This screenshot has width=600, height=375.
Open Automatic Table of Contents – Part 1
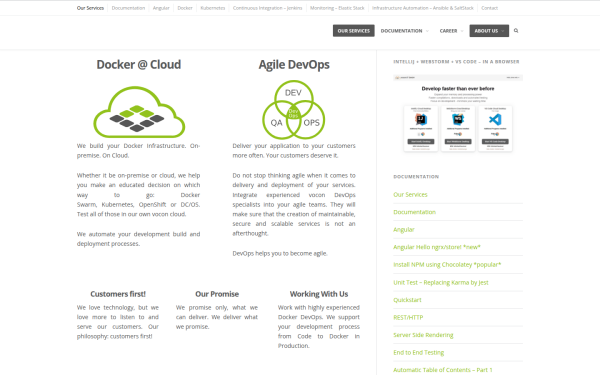pos(443,370)
